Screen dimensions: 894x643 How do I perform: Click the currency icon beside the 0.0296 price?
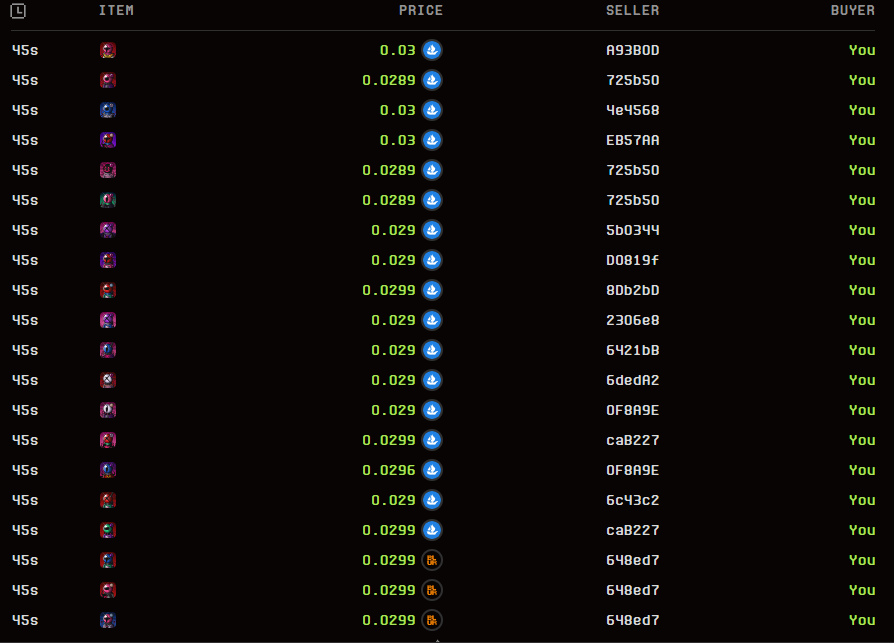tap(431, 470)
